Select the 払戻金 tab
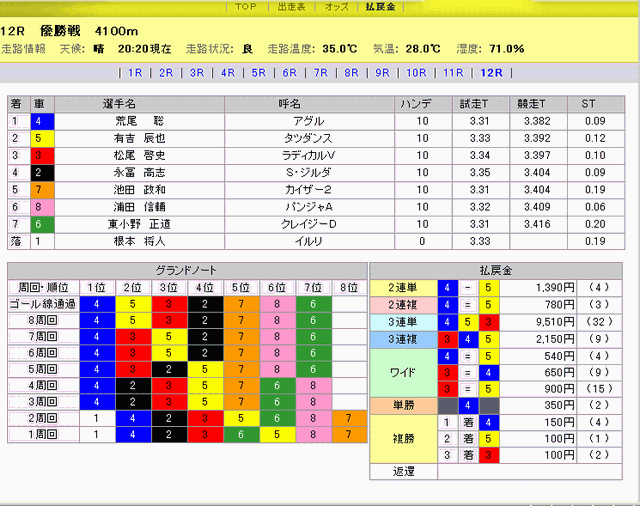The image size is (640, 506). pos(380,7)
